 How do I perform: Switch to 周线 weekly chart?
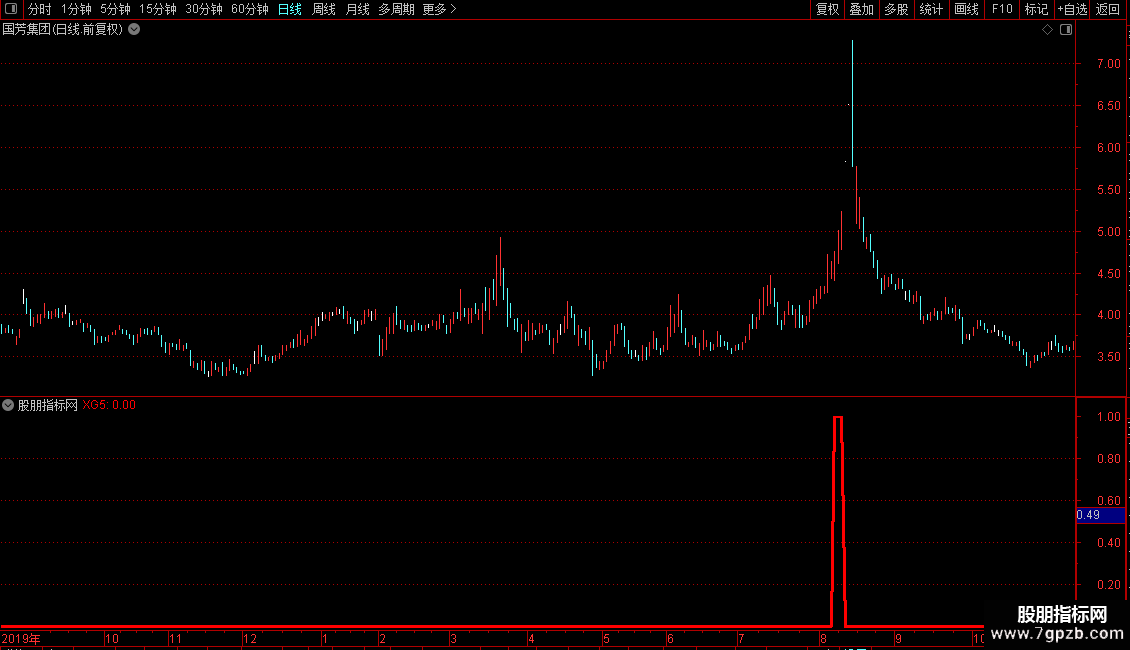pos(324,9)
